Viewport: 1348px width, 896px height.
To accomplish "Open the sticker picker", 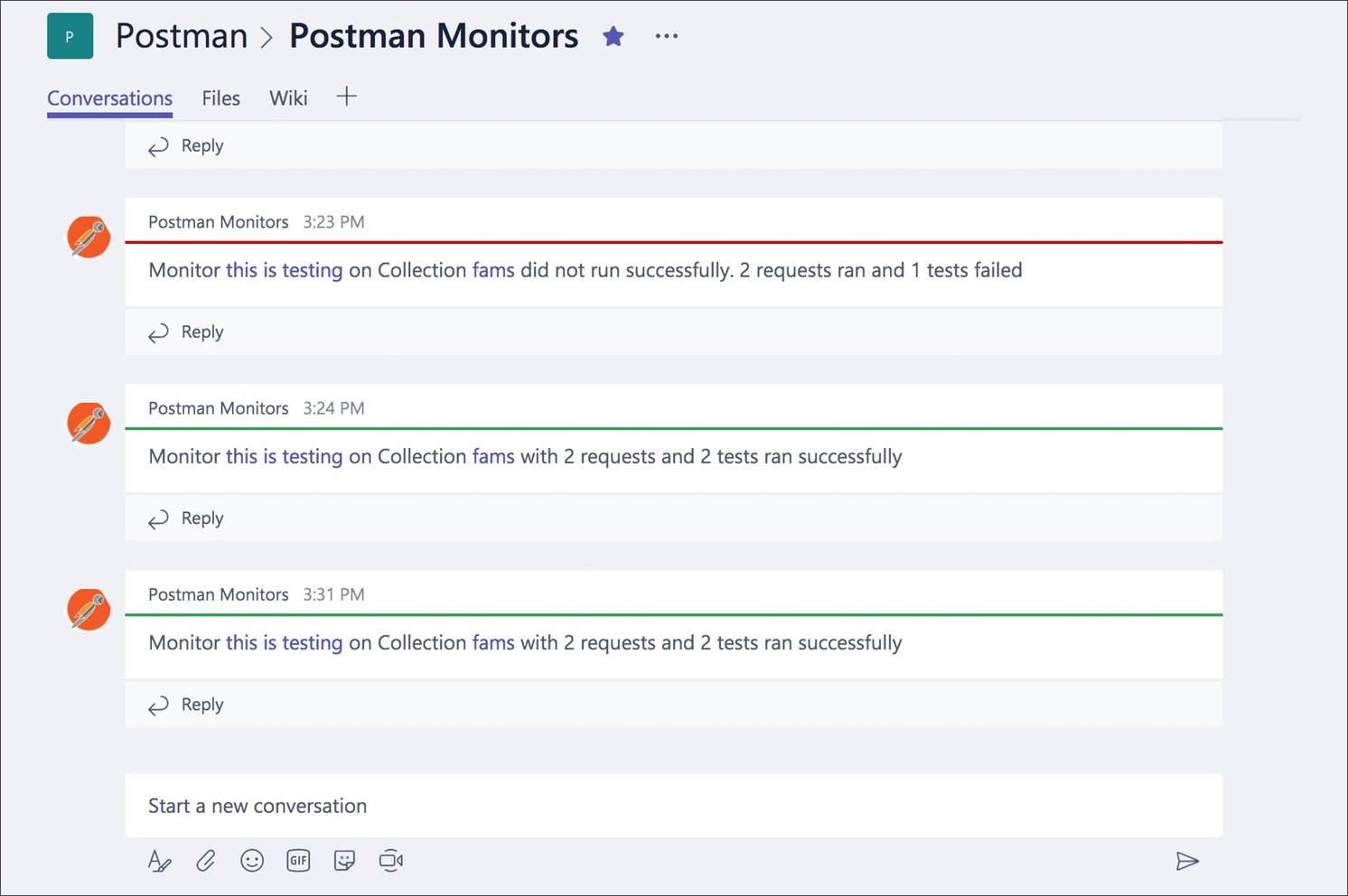I will tap(344, 861).
